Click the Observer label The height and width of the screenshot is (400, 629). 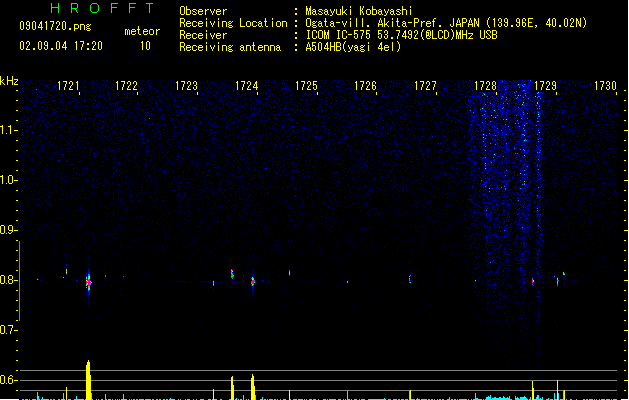203,11
